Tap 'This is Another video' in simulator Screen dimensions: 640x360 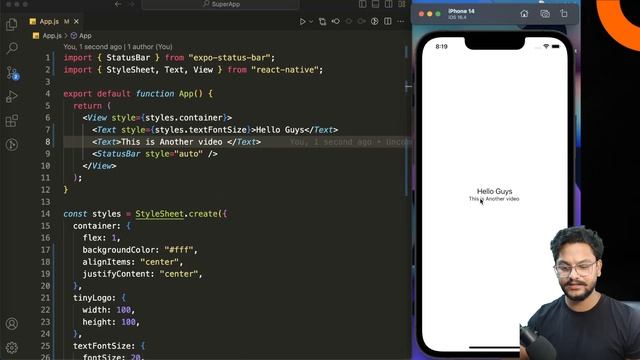tap(494, 199)
